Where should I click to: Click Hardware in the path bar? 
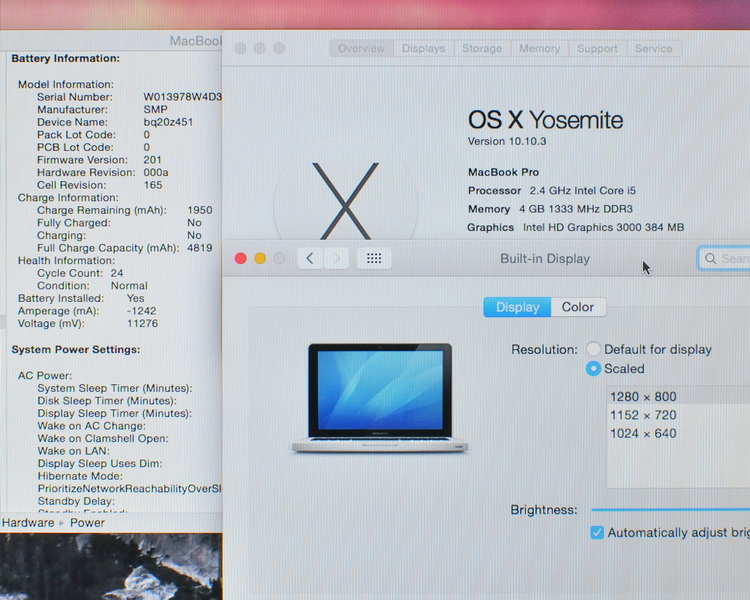(x=28, y=522)
